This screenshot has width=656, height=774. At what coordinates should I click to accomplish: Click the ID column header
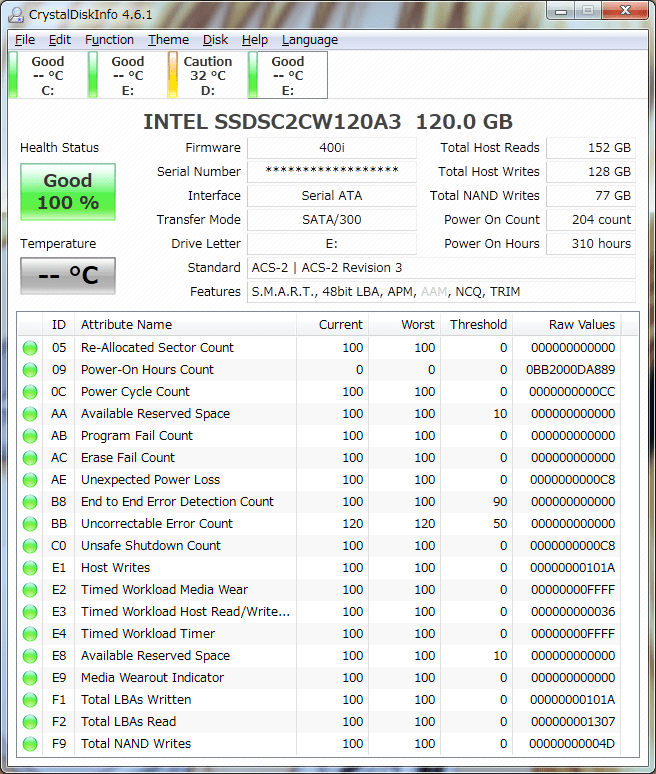click(x=58, y=324)
